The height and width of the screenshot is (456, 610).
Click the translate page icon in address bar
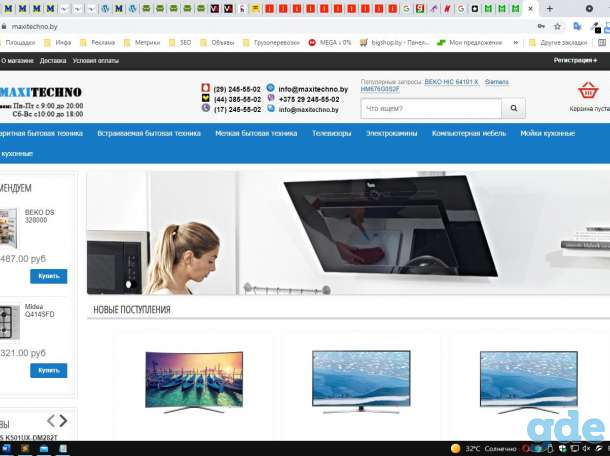pos(577,26)
